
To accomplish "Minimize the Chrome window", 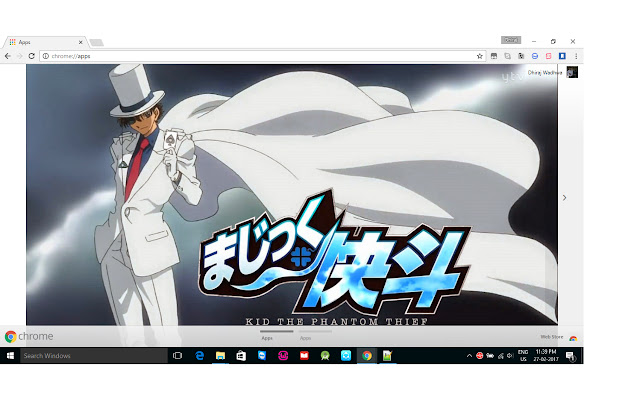I will pyautogui.click(x=534, y=42).
